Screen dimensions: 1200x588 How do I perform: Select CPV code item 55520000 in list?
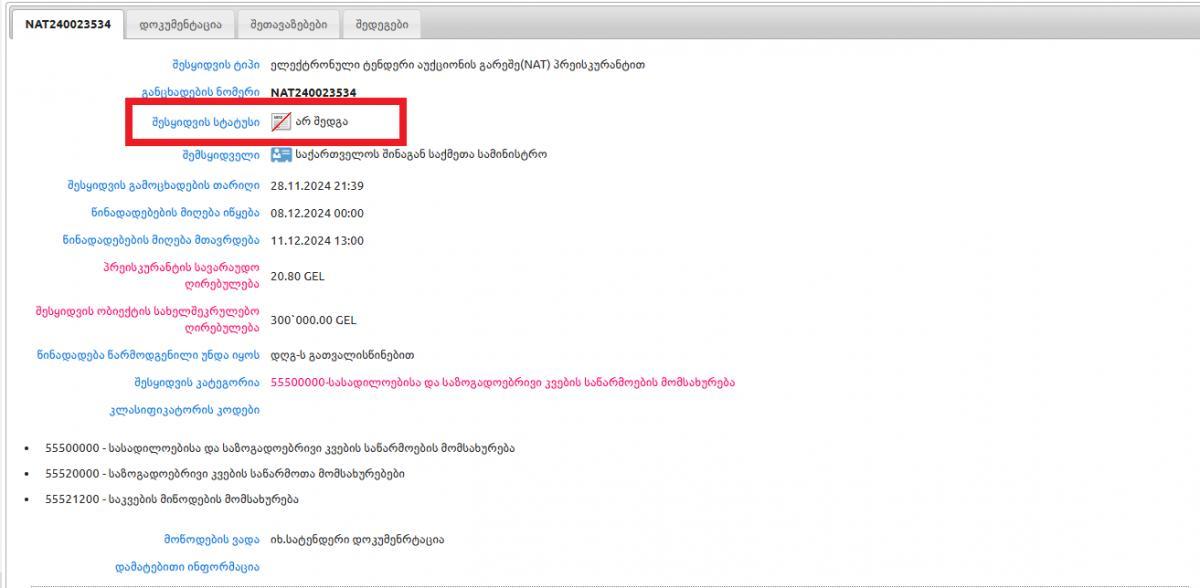point(225,473)
